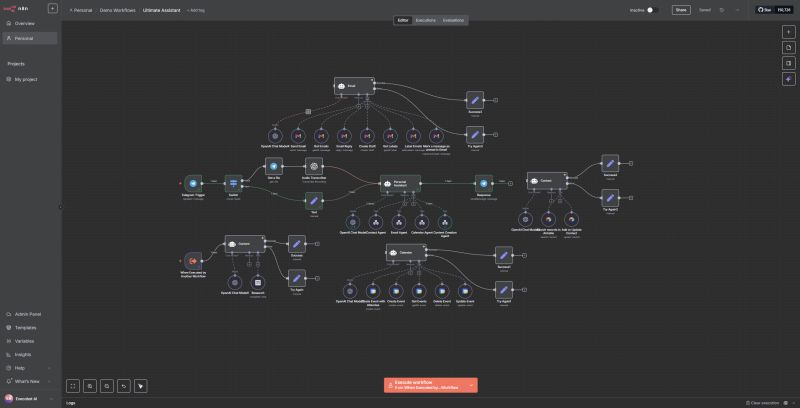
Task: Open the workflow history icon
Action: pyautogui.click(x=721, y=10)
